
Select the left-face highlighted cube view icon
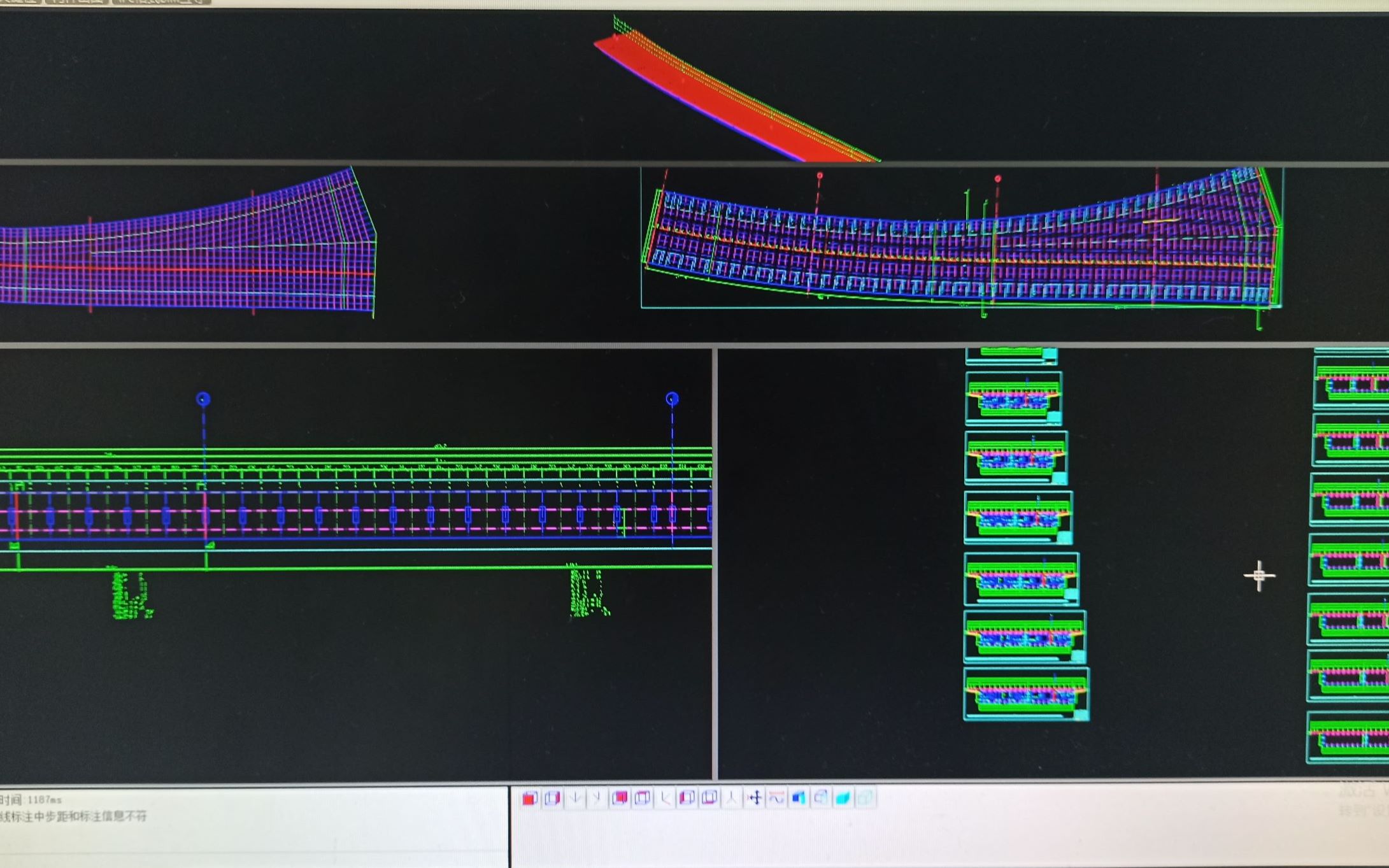pos(687,798)
